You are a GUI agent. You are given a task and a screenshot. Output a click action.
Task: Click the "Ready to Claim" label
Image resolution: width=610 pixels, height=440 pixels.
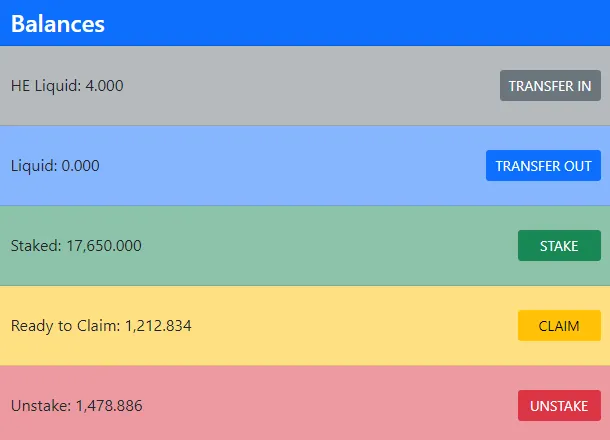click(x=65, y=326)
